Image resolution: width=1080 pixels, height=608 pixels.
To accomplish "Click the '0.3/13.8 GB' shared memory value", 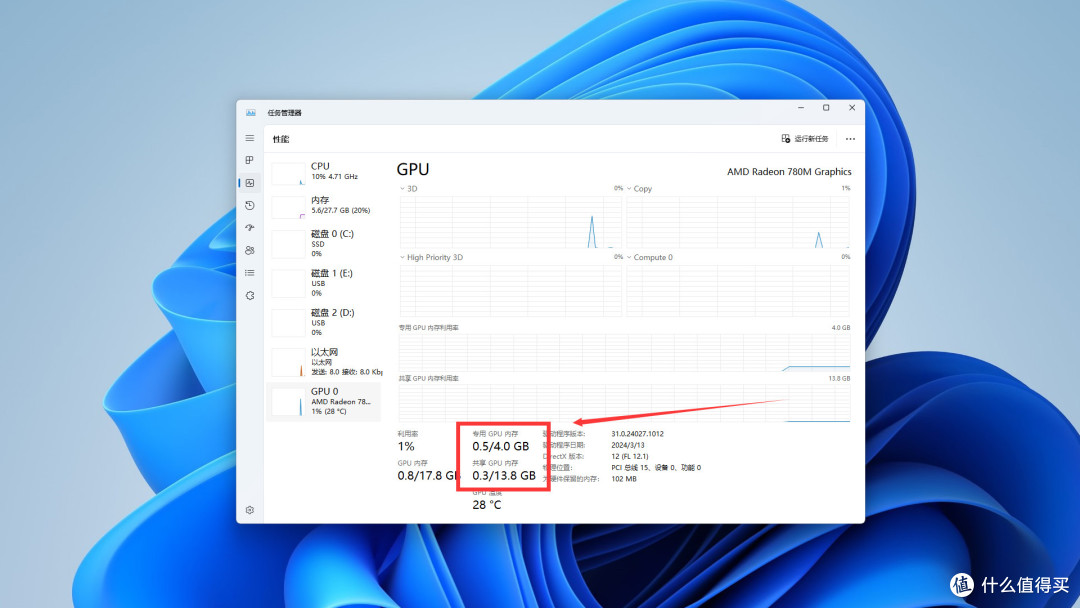I will pos(503,475).
